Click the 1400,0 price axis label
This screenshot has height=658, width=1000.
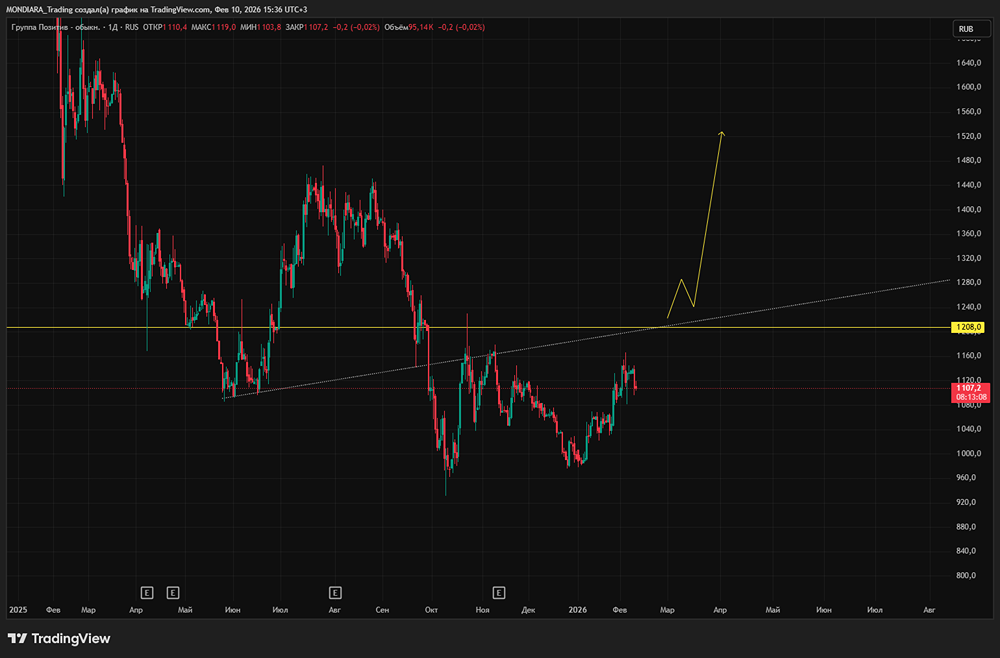coord(968,209)
